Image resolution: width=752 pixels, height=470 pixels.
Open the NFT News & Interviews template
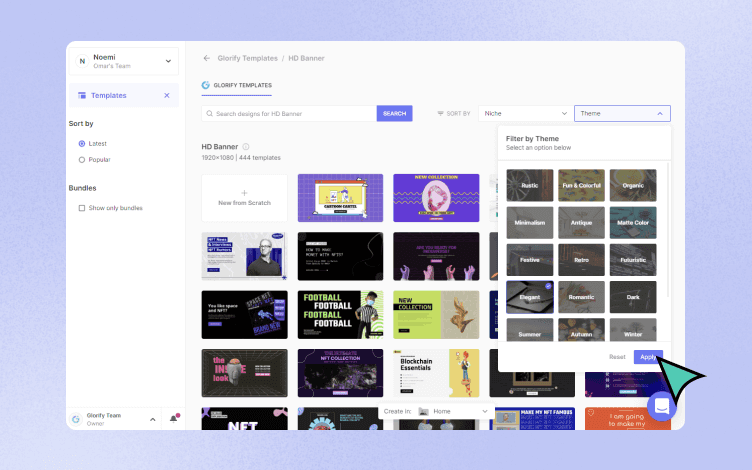click(244, 256)
